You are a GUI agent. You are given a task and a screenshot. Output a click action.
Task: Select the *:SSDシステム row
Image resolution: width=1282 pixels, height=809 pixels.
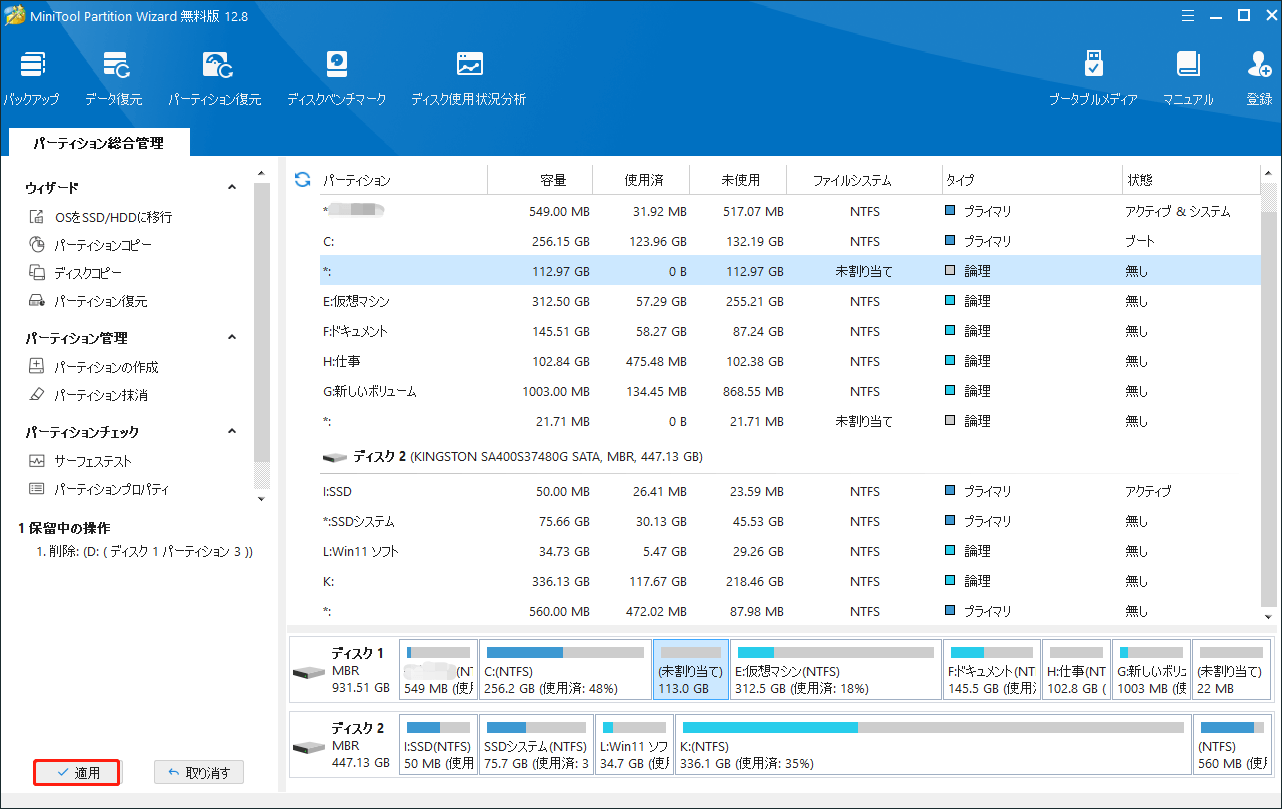coord(789,521)
